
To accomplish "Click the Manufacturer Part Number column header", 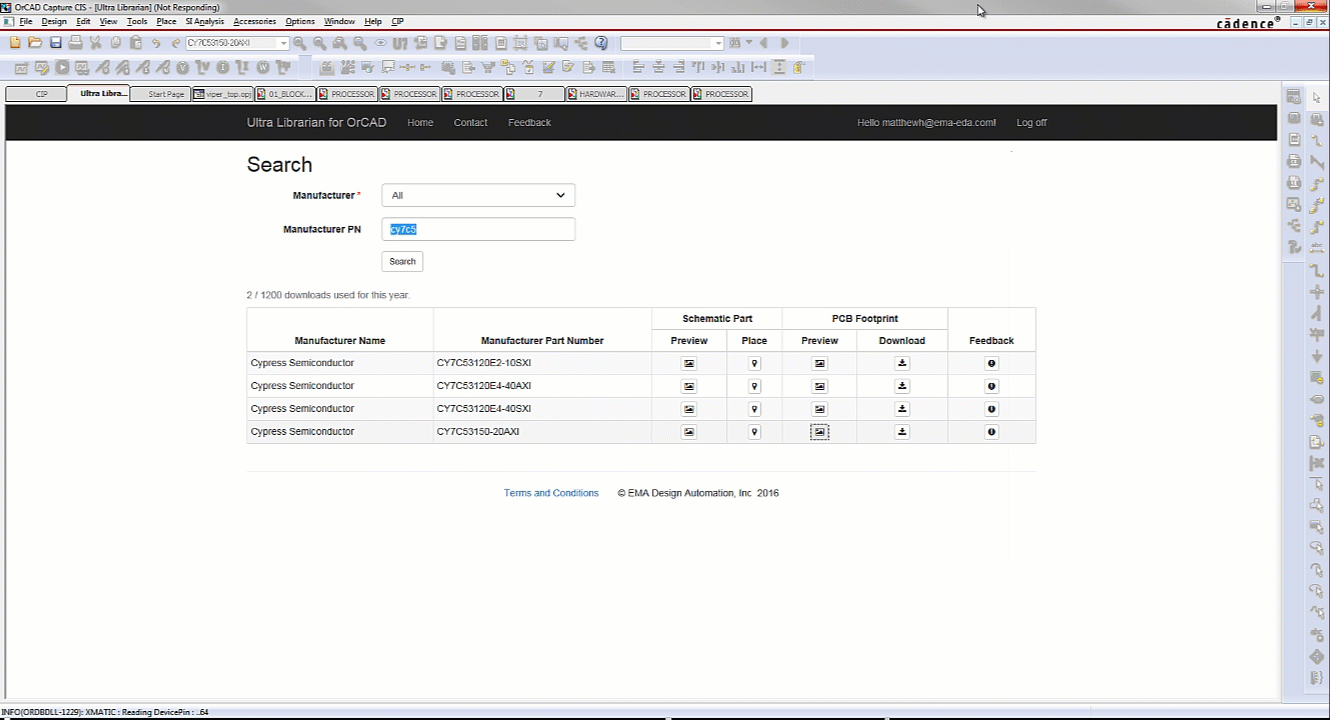I will tap(542, 341).
